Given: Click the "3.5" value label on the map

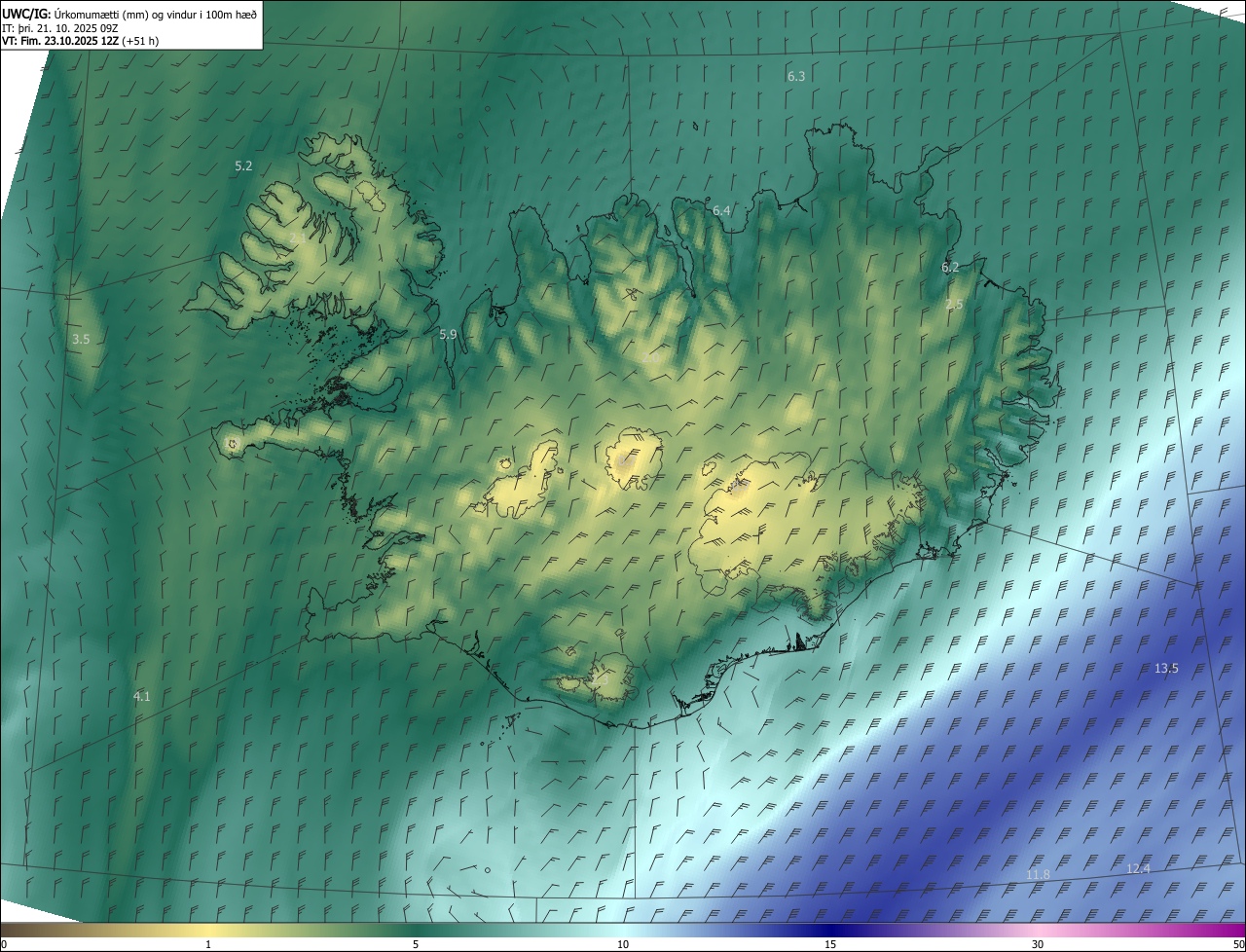Looking at the screenshot, I should pos(81,340).
